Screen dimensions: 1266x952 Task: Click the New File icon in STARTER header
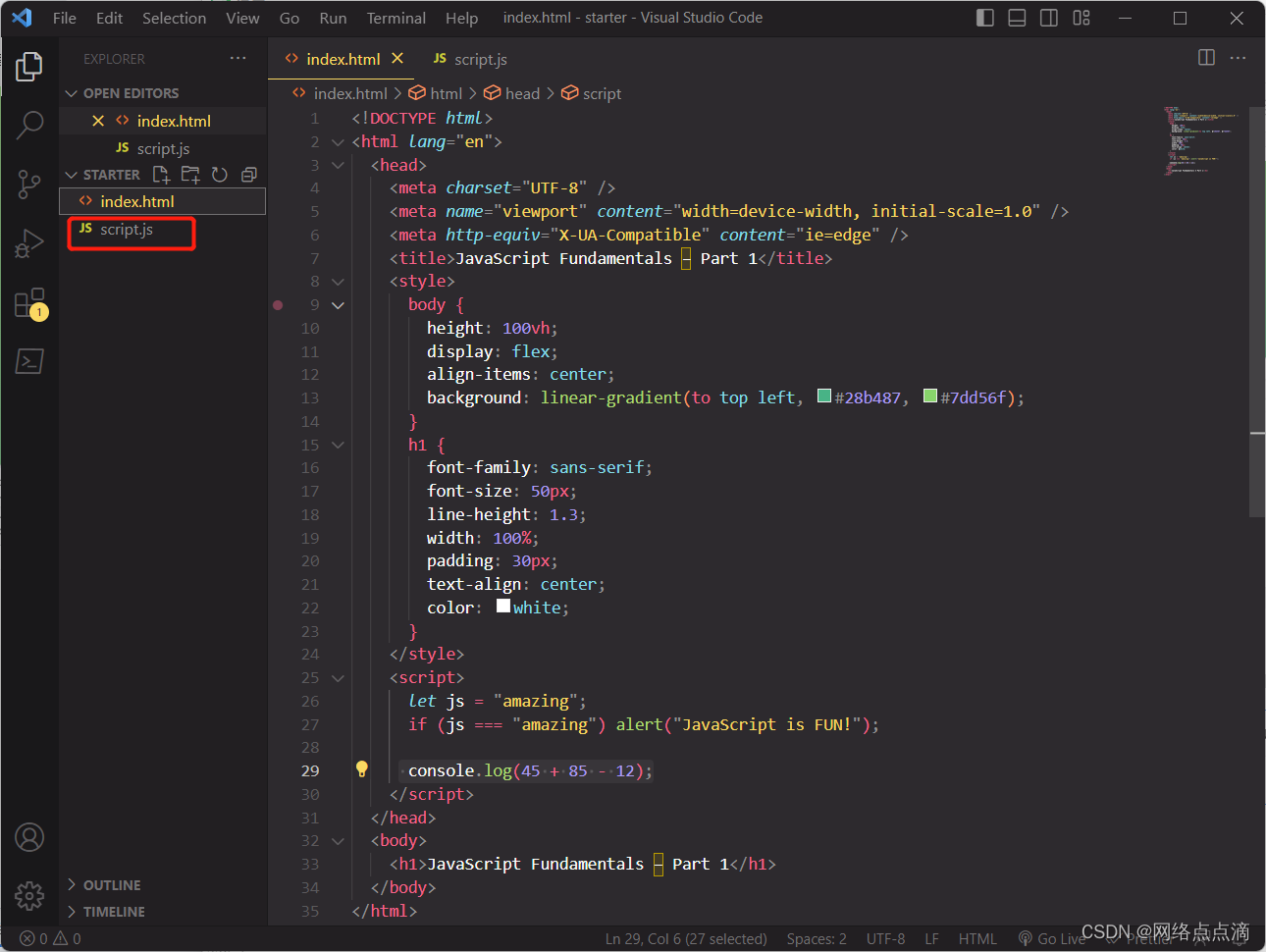tap(161, 175)
